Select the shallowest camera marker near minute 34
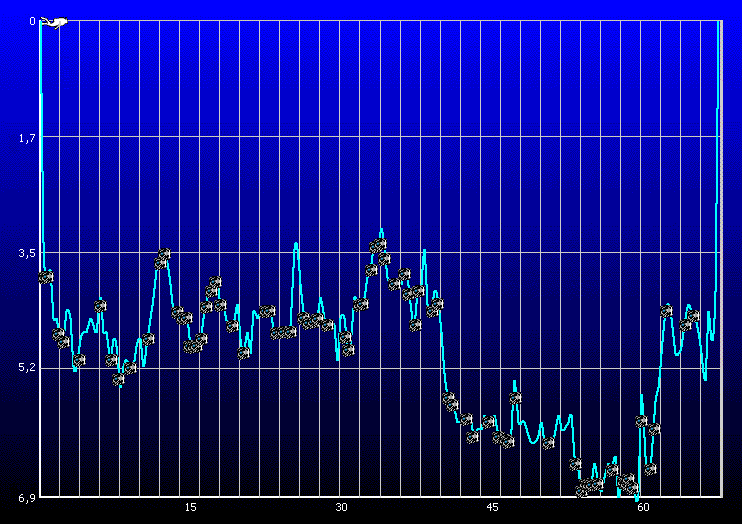Image resolution: width=742 pixels, height=524 pixels. (x=379, y=245)
